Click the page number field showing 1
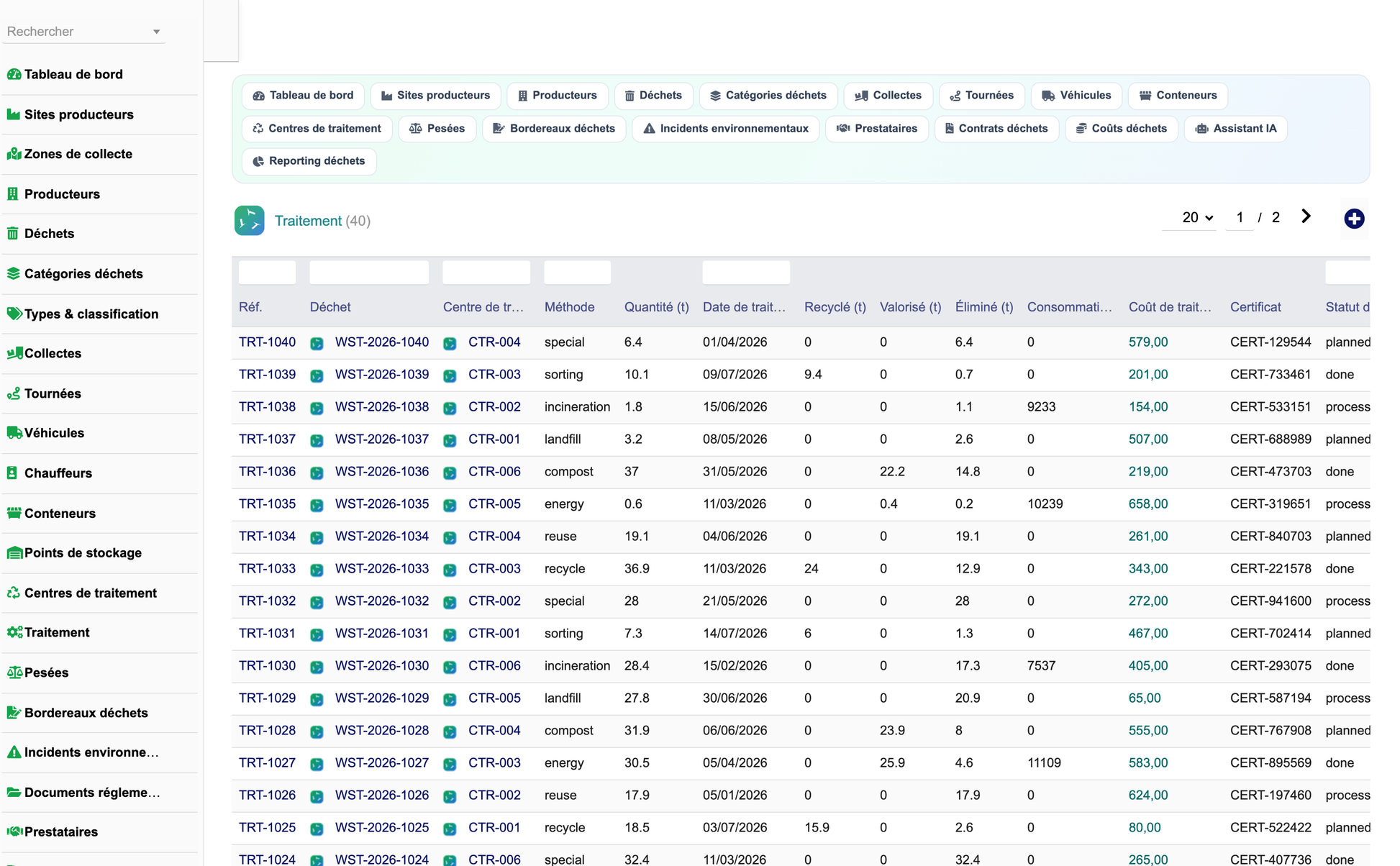The width and height of the screenshot is (1400, 866). pyautogui.click(x=1240, y=217)
